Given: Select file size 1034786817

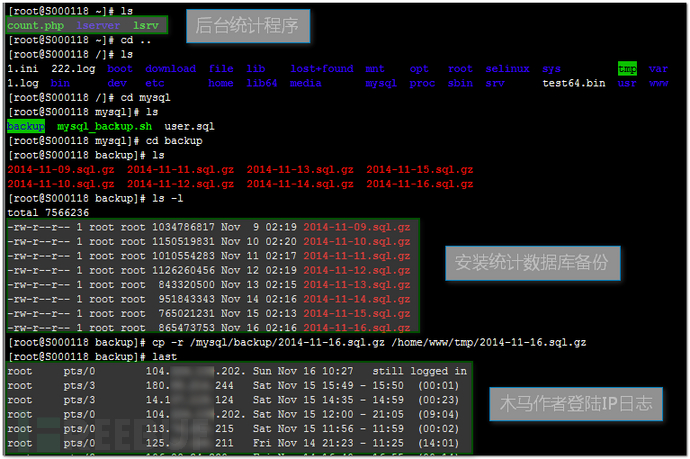Looking at the screenshot, I should (x=184, y=227).
